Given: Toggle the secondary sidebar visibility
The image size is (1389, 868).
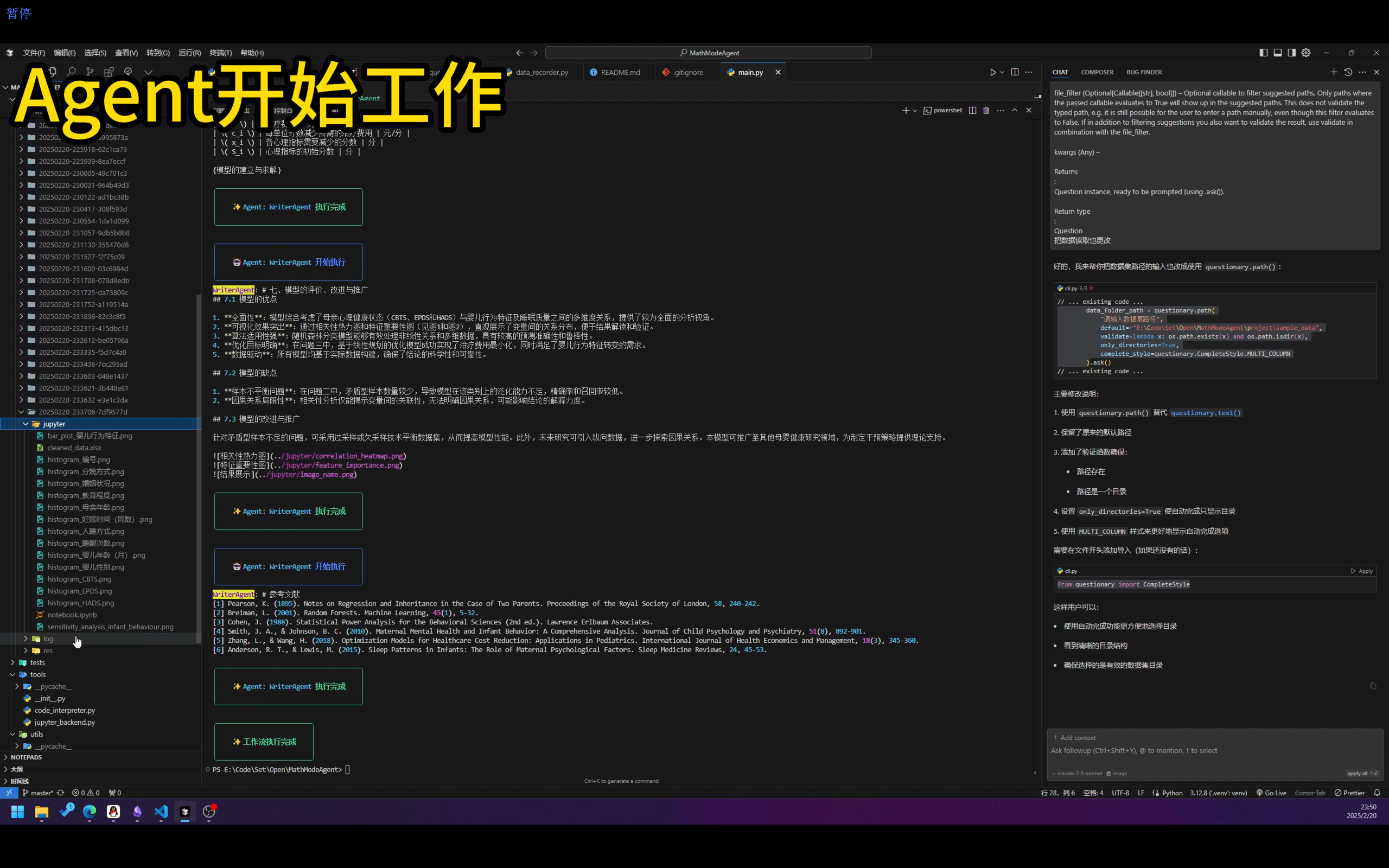Looking at the screenshot, I should 1291,52.
